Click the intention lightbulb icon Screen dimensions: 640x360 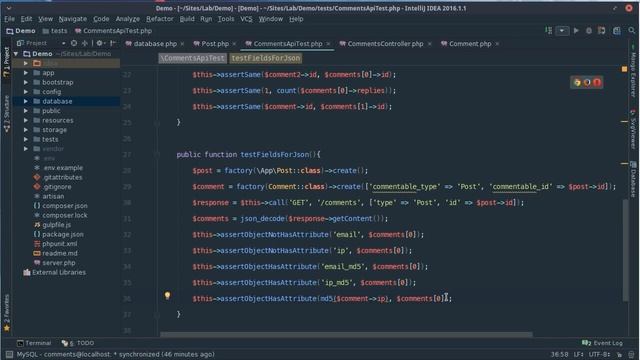point(167,296)
